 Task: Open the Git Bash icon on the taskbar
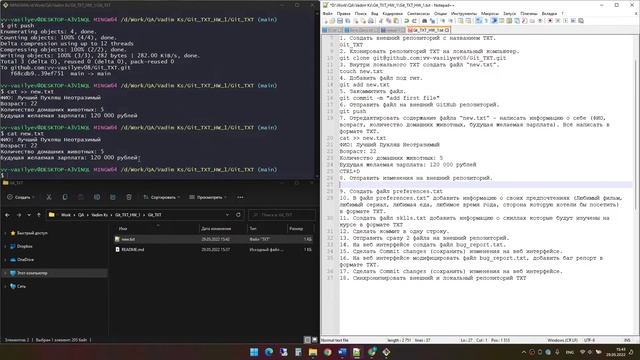point(387,352)
